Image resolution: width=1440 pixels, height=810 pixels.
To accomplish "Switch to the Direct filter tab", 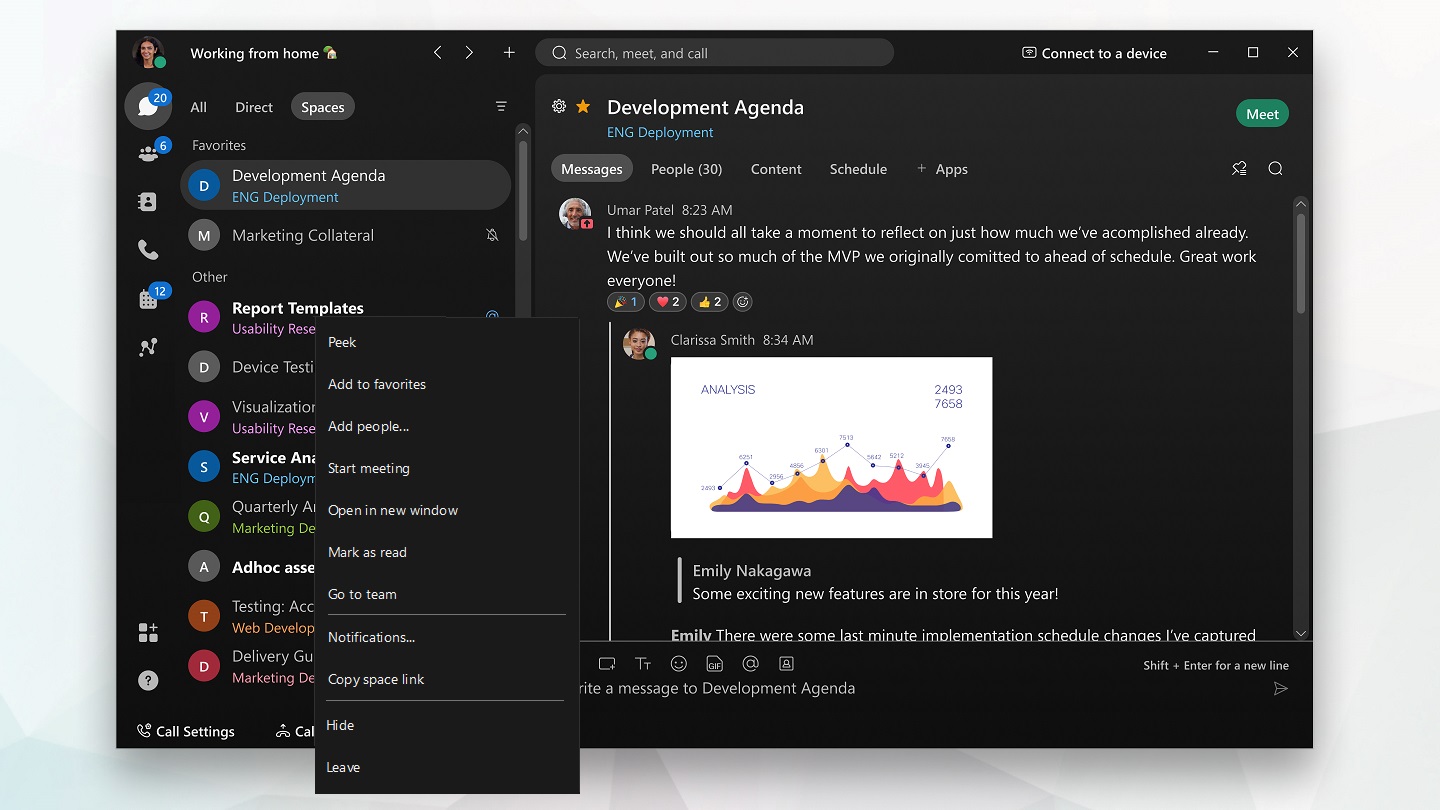I will [x=254, y=107].
